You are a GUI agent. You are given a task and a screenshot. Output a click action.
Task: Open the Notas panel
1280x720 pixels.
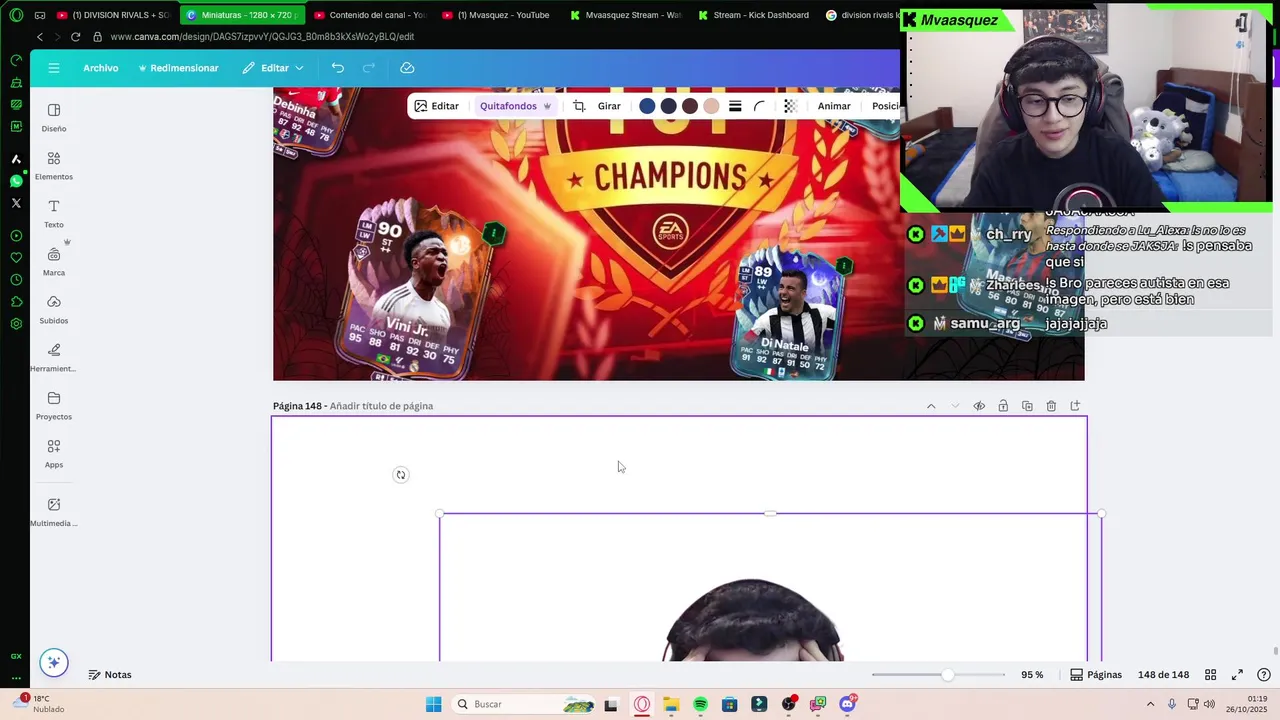[x=110, y=675]
